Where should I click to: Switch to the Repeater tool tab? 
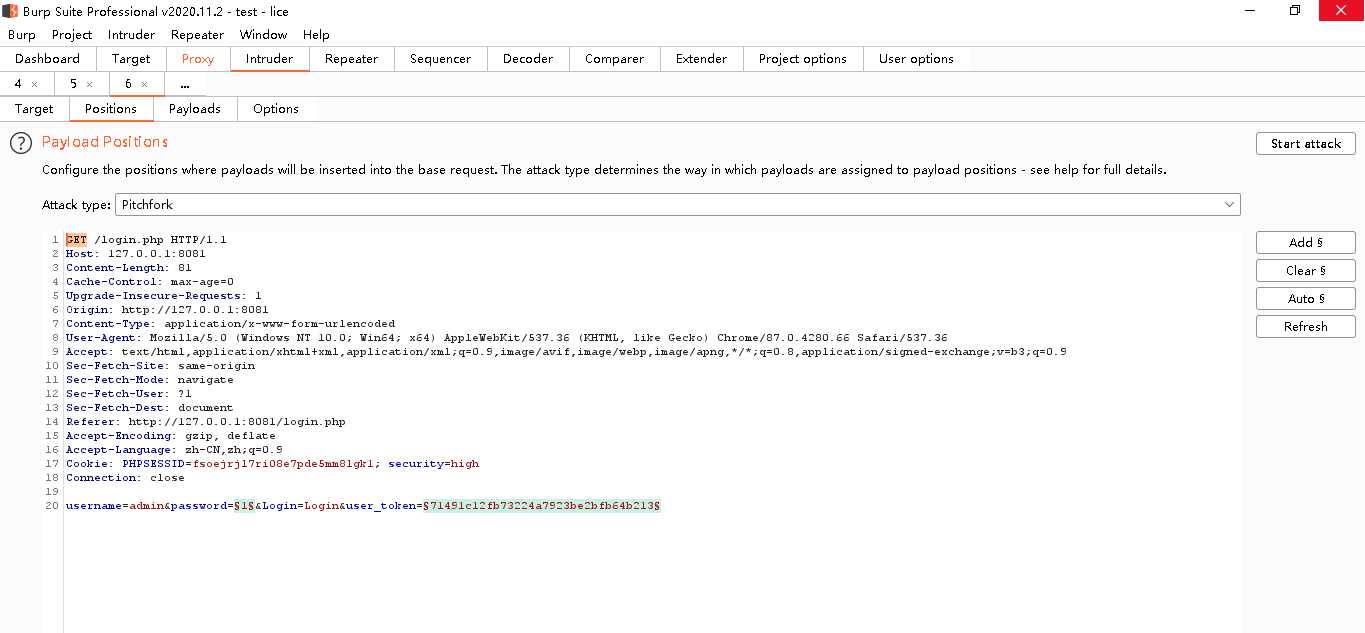coord(351,59)
